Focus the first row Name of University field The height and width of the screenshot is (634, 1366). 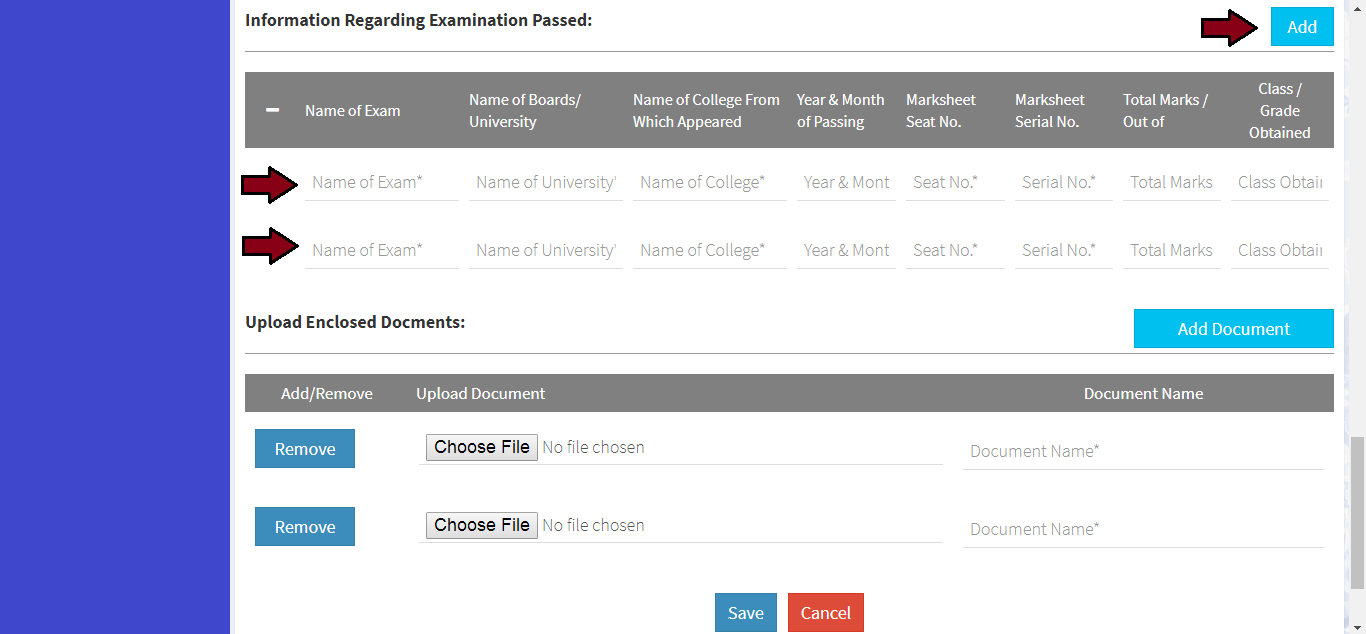pyautogui.click(x=545, y=182)
